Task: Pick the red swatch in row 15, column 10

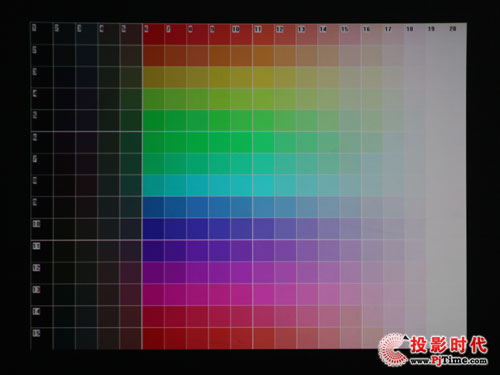Action: [241, 338]
